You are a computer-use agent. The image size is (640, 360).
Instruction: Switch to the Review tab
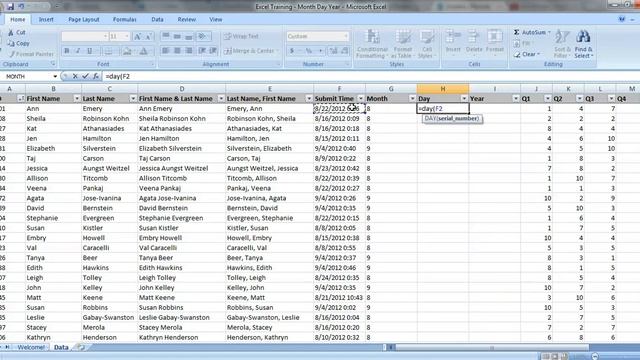[x=187, y=20]
